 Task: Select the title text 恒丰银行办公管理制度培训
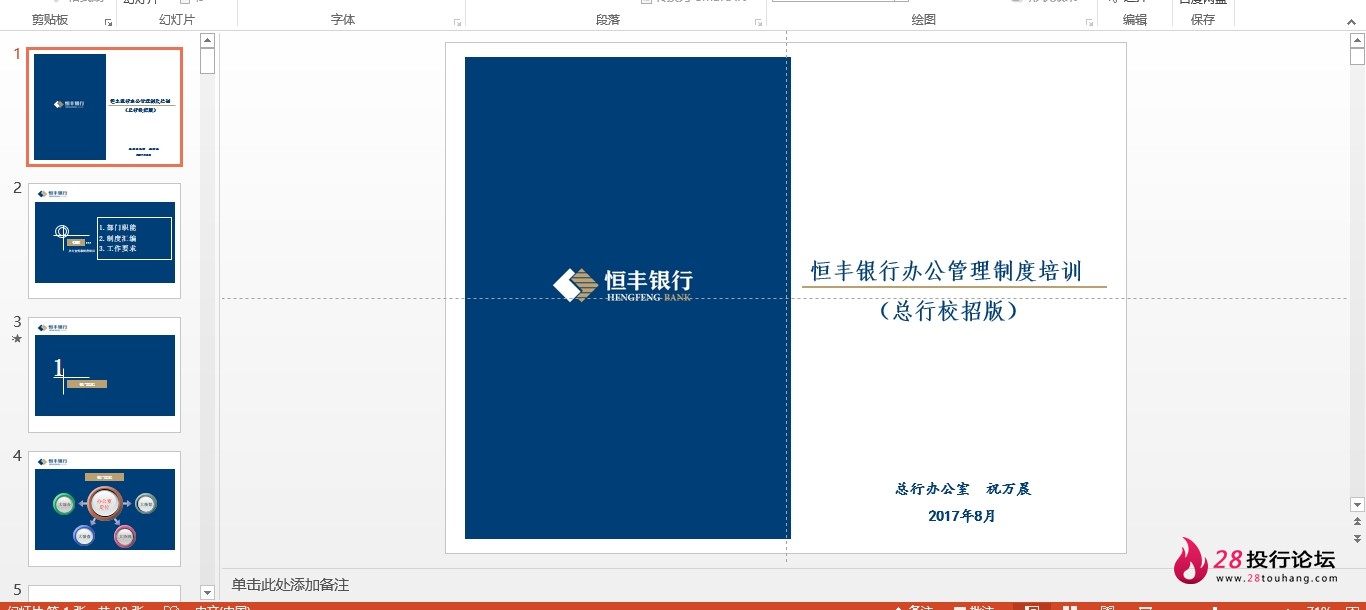pyautogui.click(x=946, y=271)
